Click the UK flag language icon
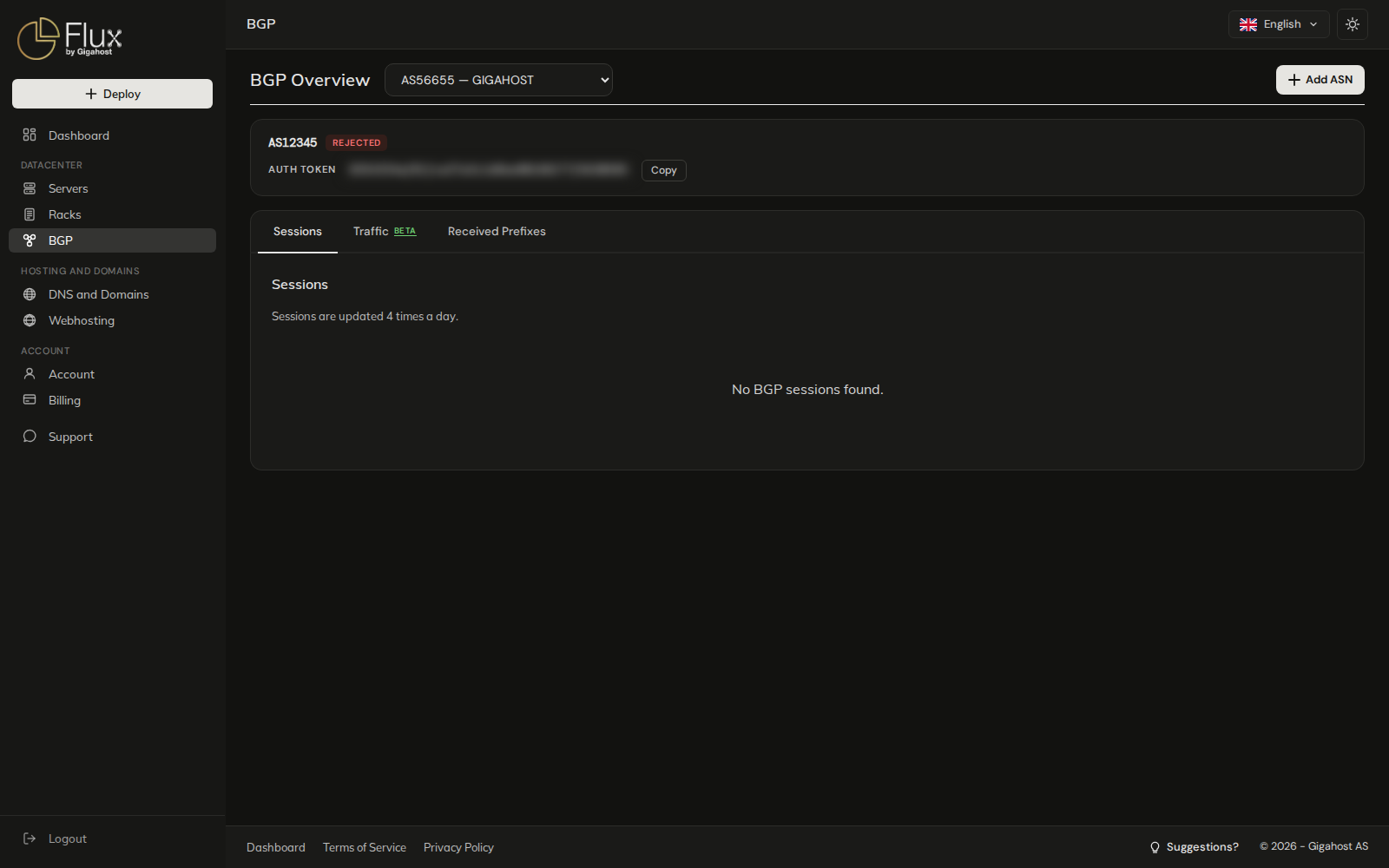The width and height of the screenshot is (1389, 868). tap(1248, 24)
